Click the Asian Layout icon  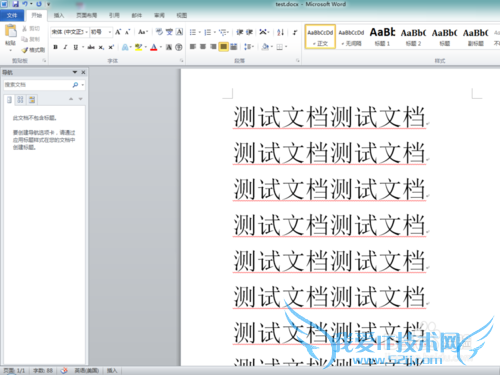pyautogui.click(x=263, y=32)
